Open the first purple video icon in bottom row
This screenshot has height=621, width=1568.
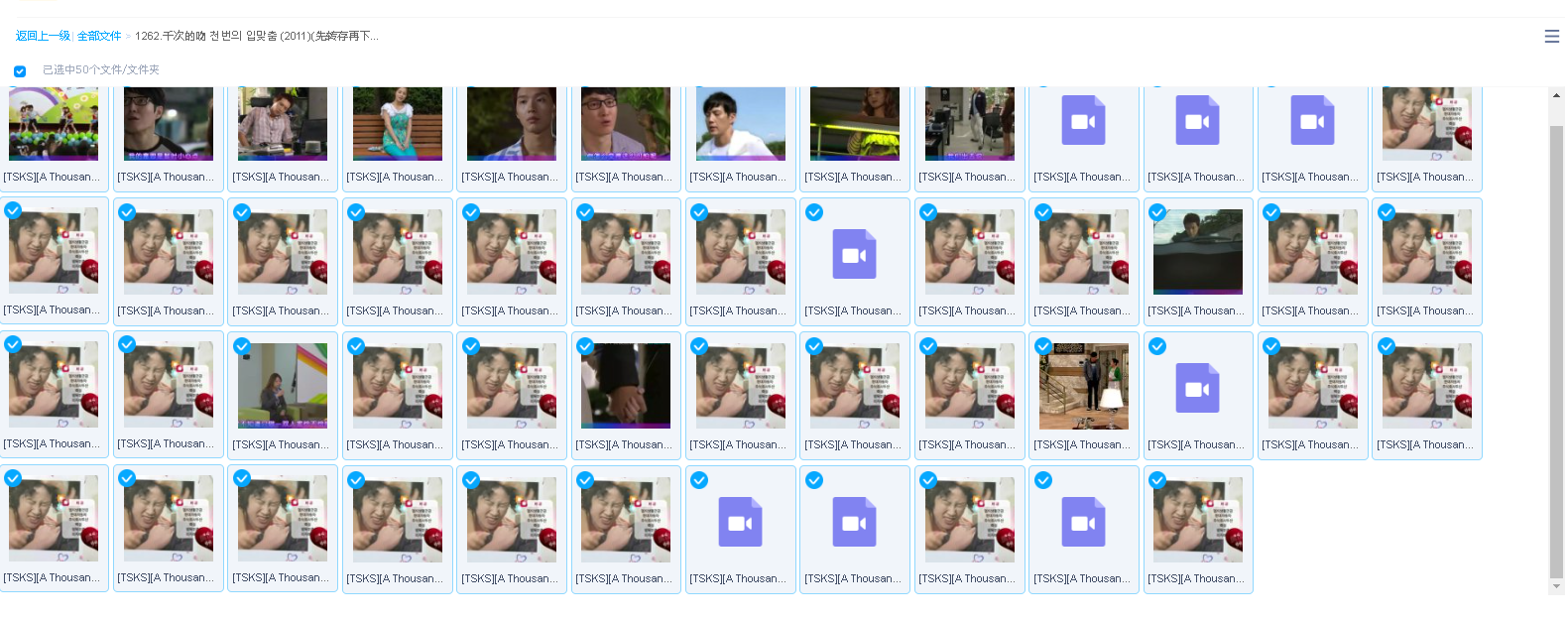[x=740, y=523]
